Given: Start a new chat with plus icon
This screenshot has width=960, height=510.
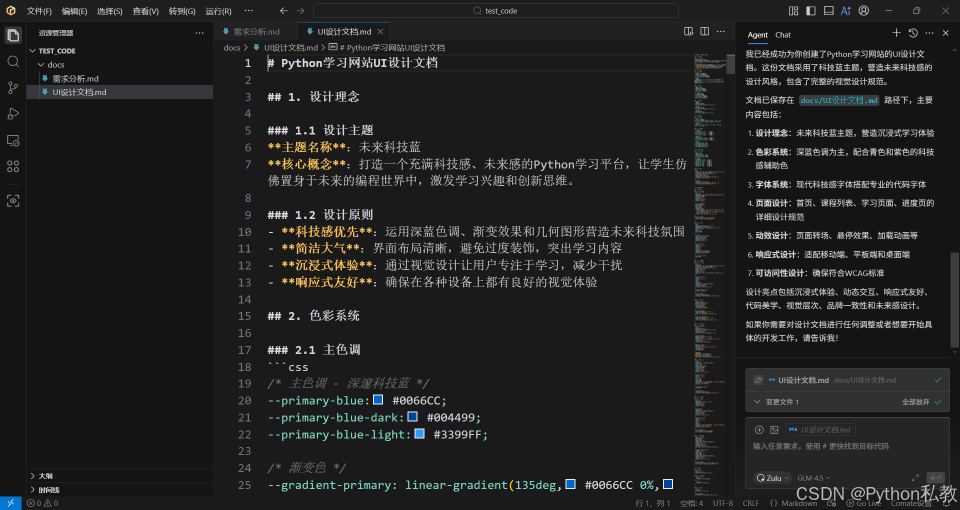Looking at the screenshot, I should [896, 34].
